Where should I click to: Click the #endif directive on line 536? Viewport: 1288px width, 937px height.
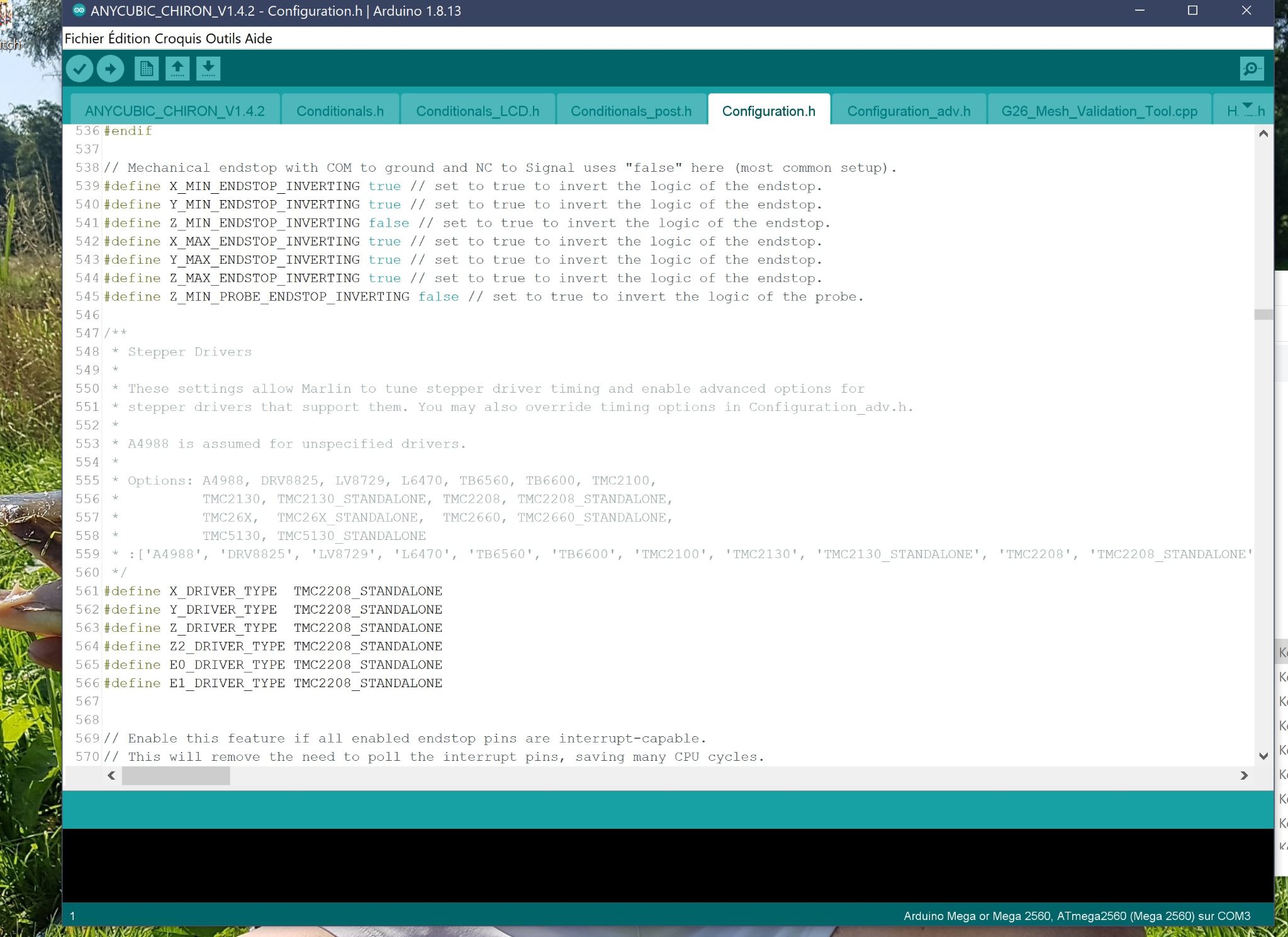[128, 130]
